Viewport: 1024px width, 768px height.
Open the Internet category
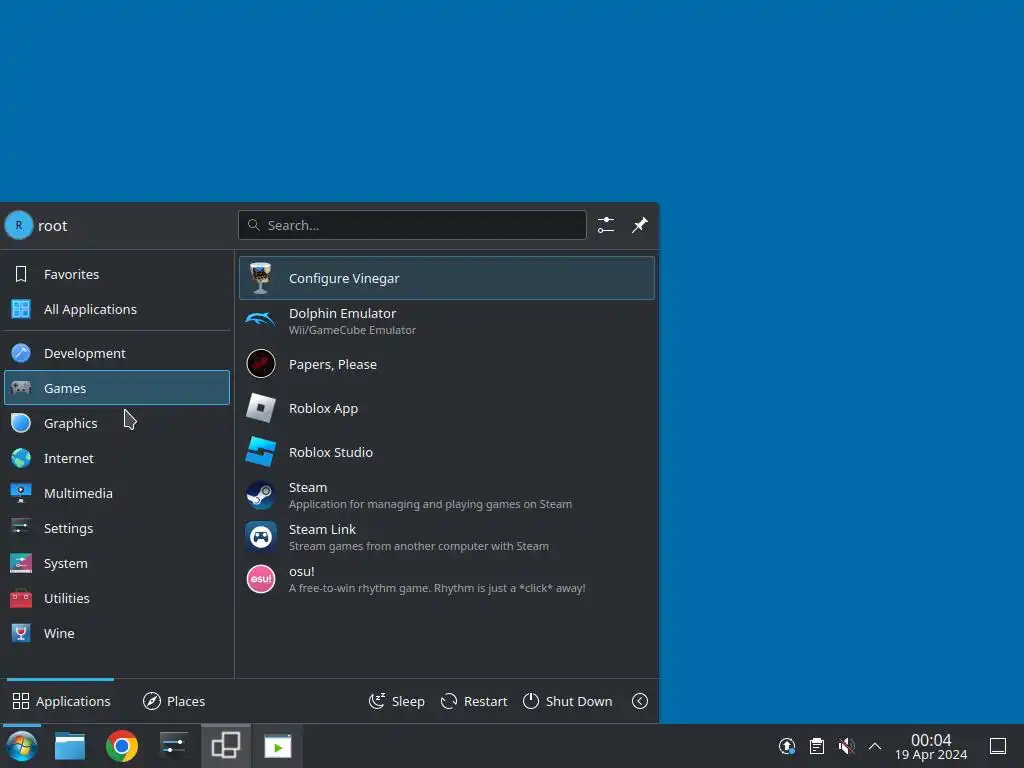pyautogui.click(x=117, y=458)
